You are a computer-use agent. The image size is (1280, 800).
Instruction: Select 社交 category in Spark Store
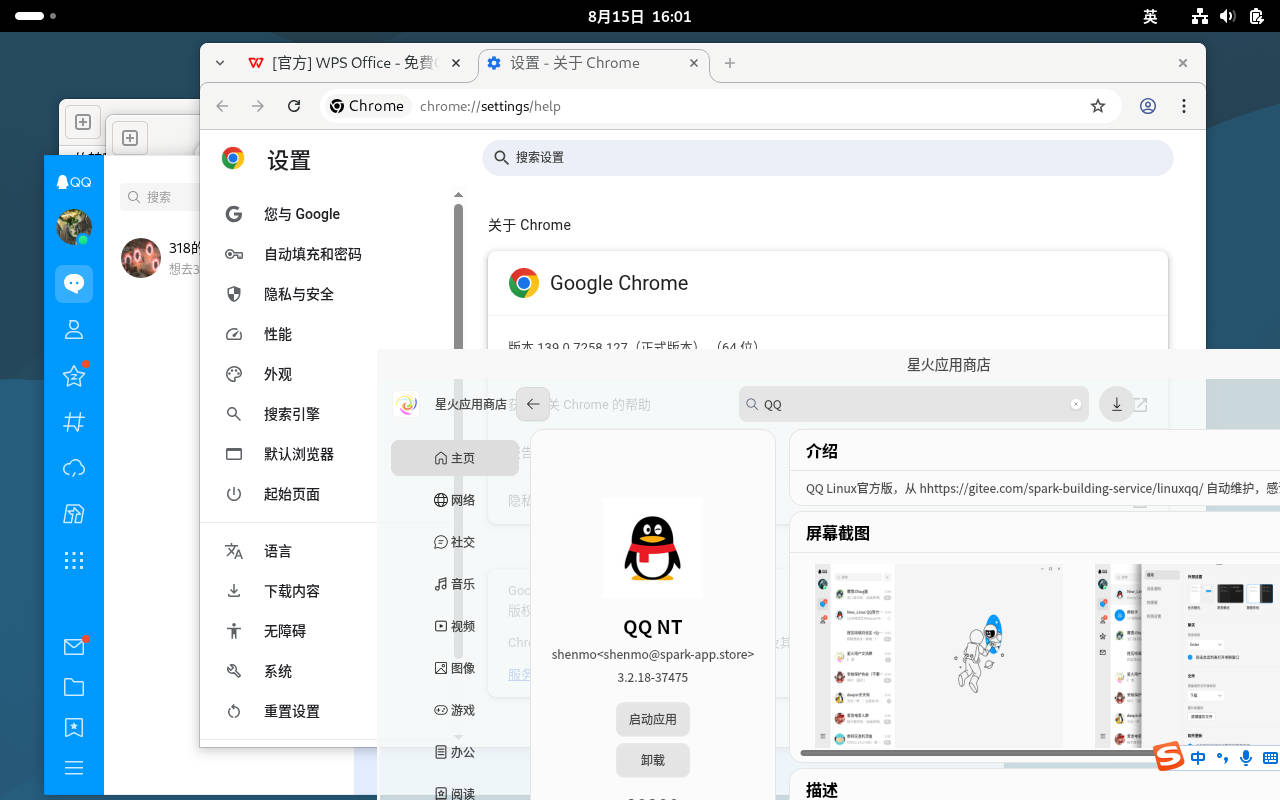455,542
